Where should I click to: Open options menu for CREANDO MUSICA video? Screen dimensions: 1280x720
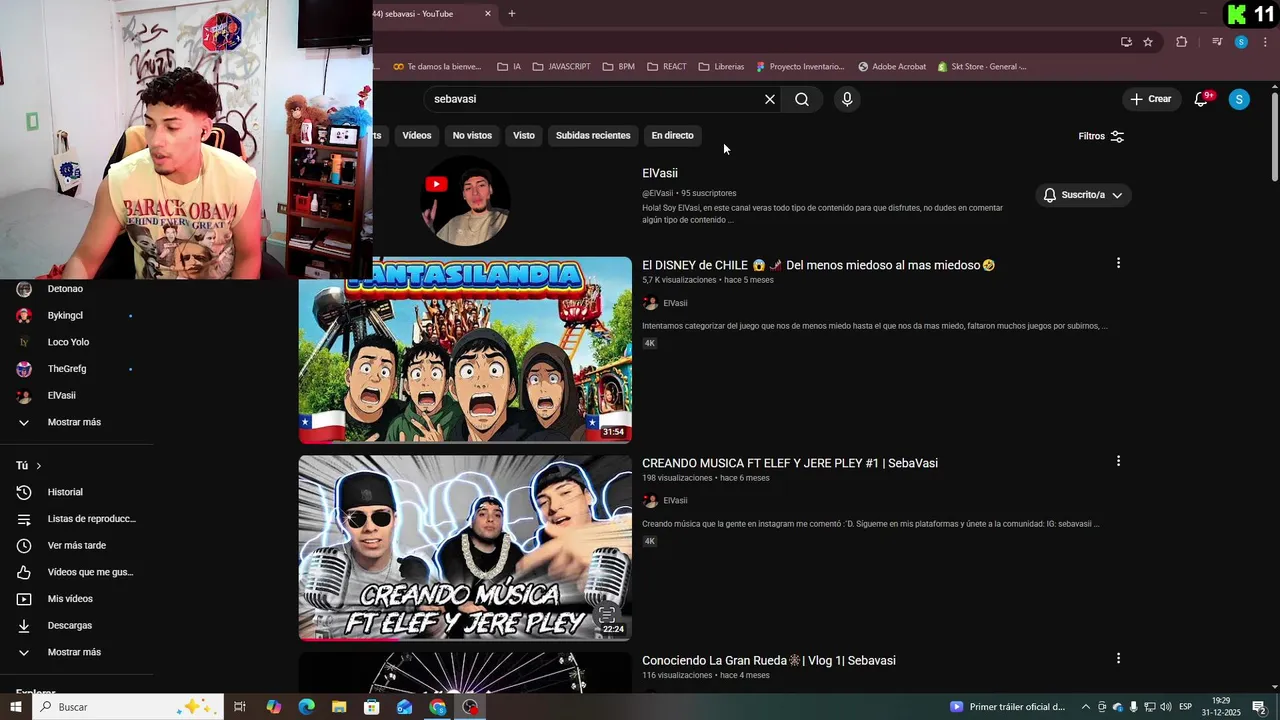(x=1118, y=461)
